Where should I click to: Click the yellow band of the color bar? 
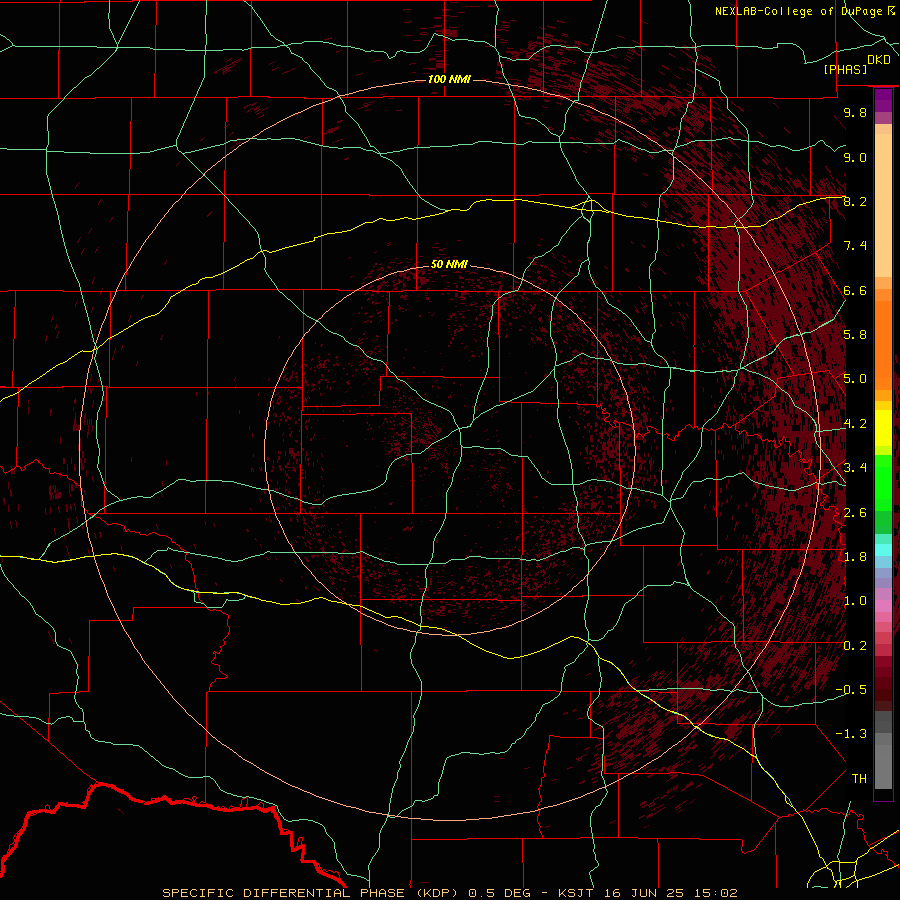point(883,428)
